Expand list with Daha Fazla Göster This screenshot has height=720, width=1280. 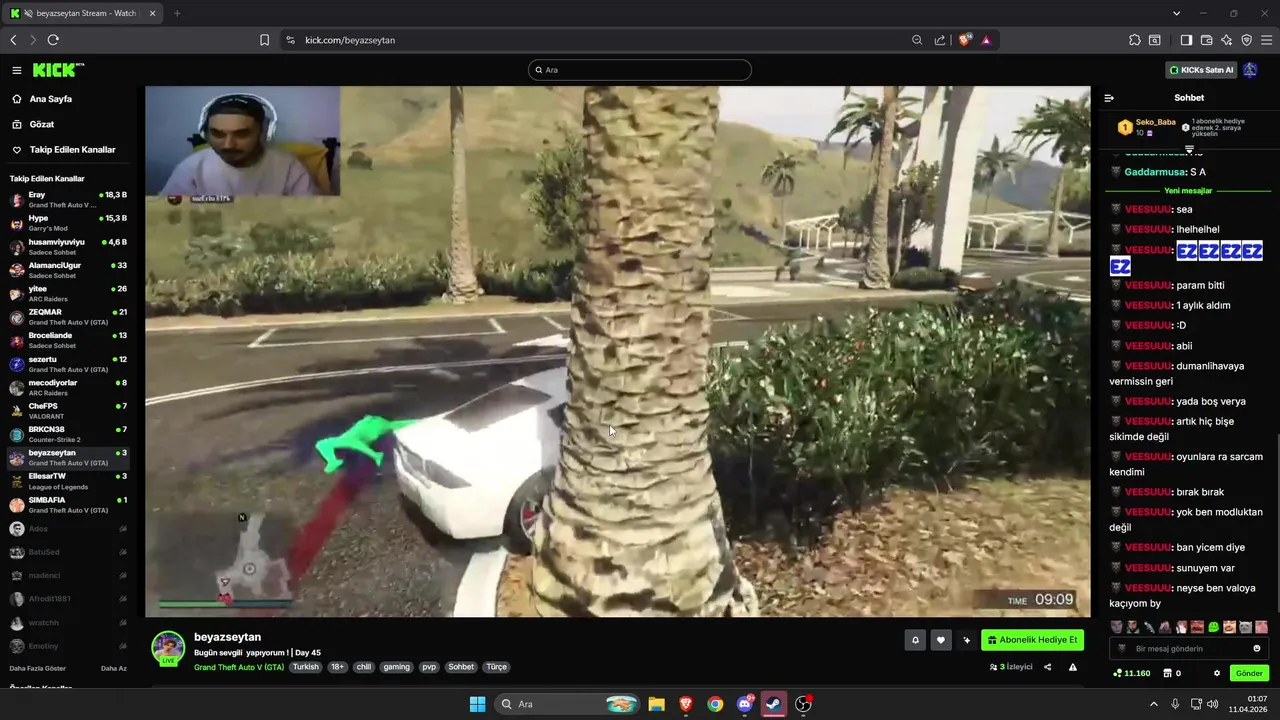click(38, 668)
